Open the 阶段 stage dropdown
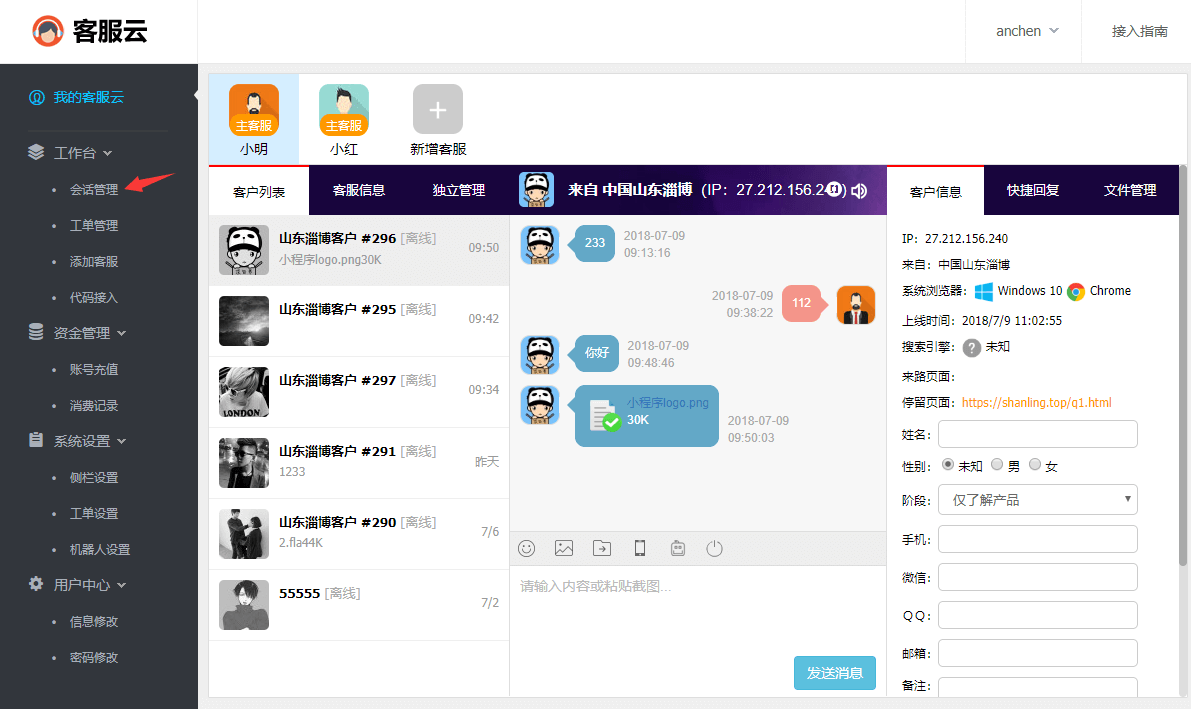The image size is (1191, 709). [x=1037, y=499]
